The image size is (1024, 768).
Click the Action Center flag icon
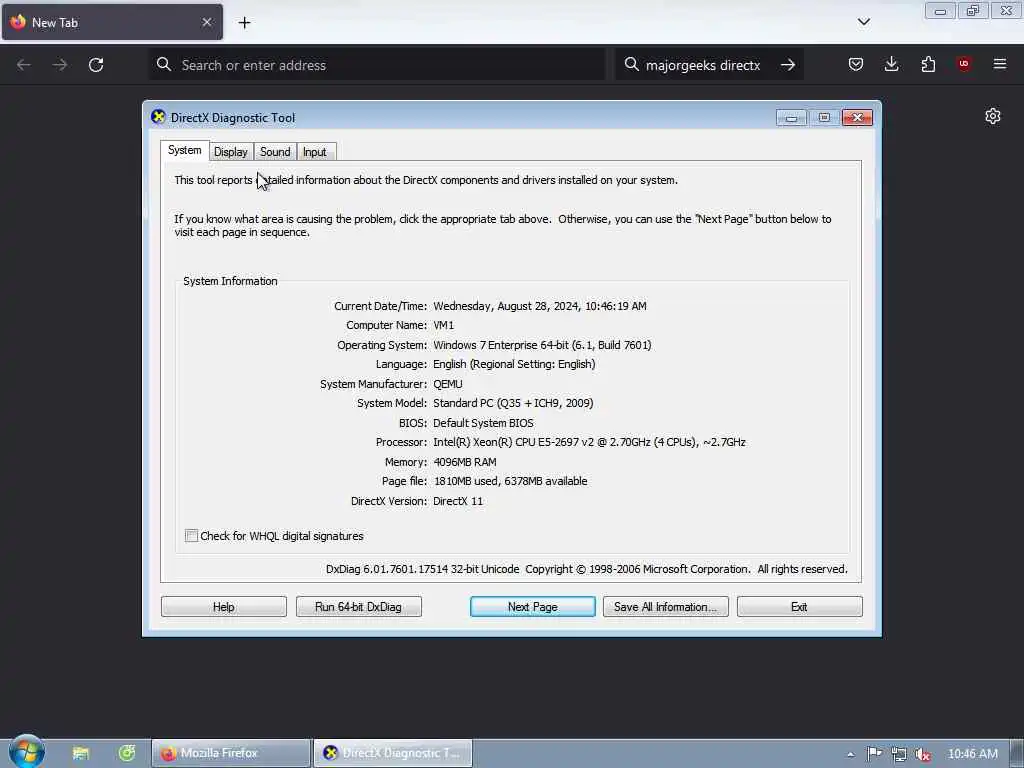(x=874, y=754)
